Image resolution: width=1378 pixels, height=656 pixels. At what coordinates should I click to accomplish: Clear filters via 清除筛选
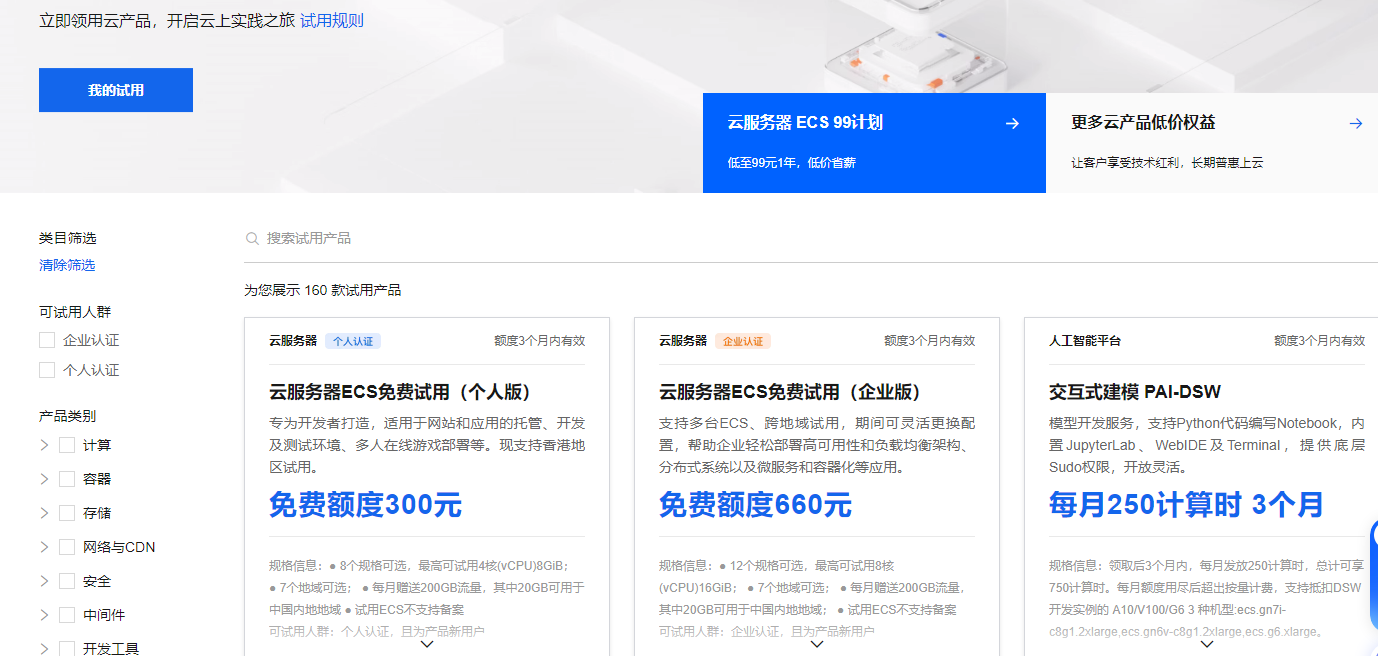[67, 265]
